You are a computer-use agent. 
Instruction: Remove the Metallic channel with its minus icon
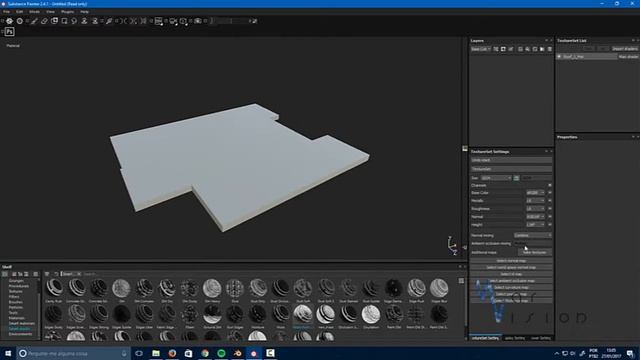click(x=550, y=200)
